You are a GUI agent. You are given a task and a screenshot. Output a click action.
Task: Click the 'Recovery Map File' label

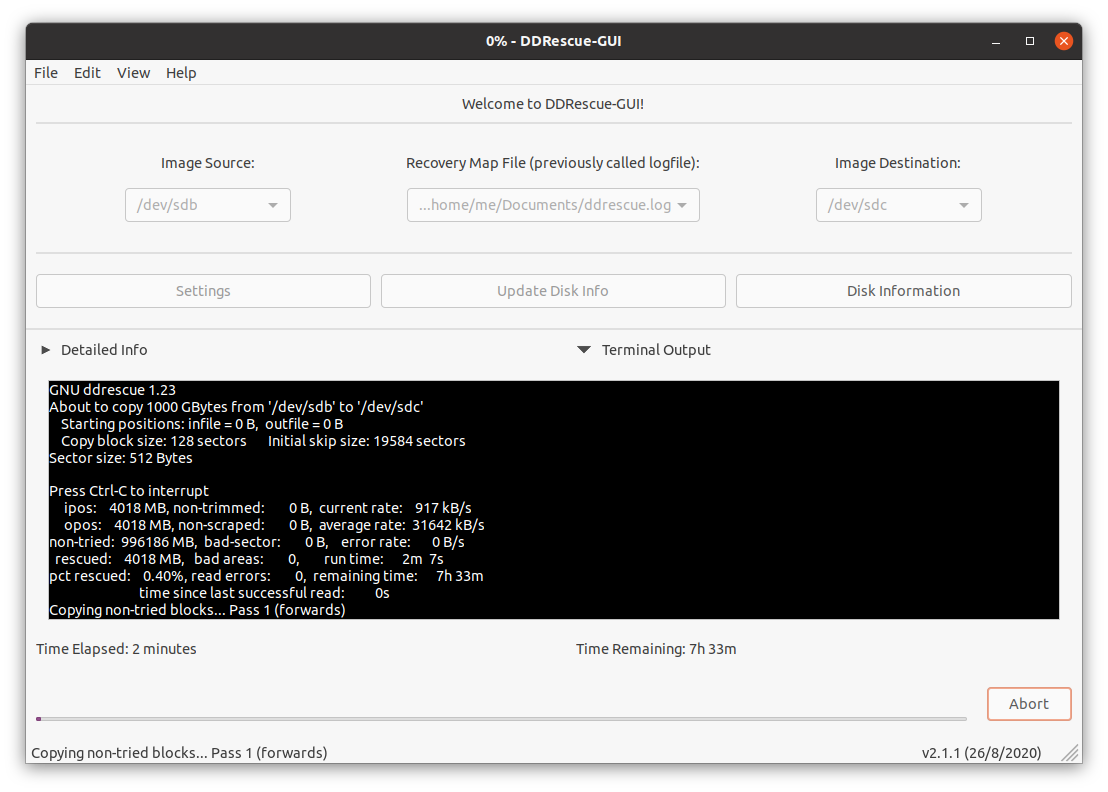click(x=553, y=163)
